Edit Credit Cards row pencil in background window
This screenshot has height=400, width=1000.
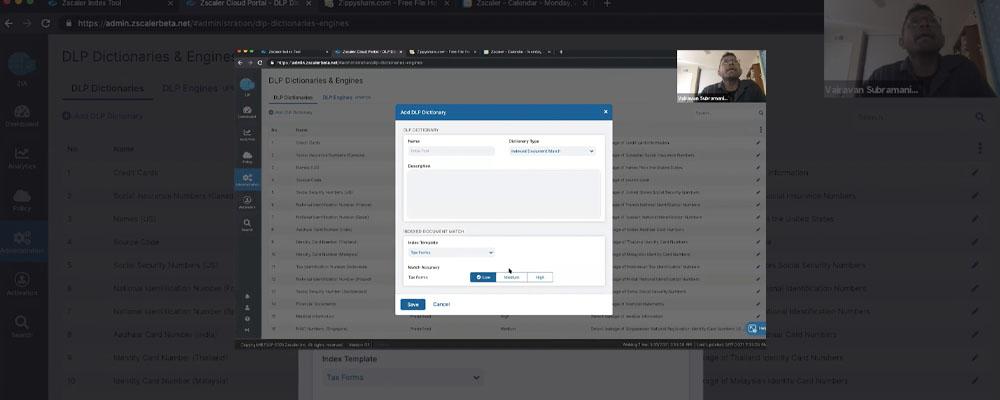click(x=975, y=173)
